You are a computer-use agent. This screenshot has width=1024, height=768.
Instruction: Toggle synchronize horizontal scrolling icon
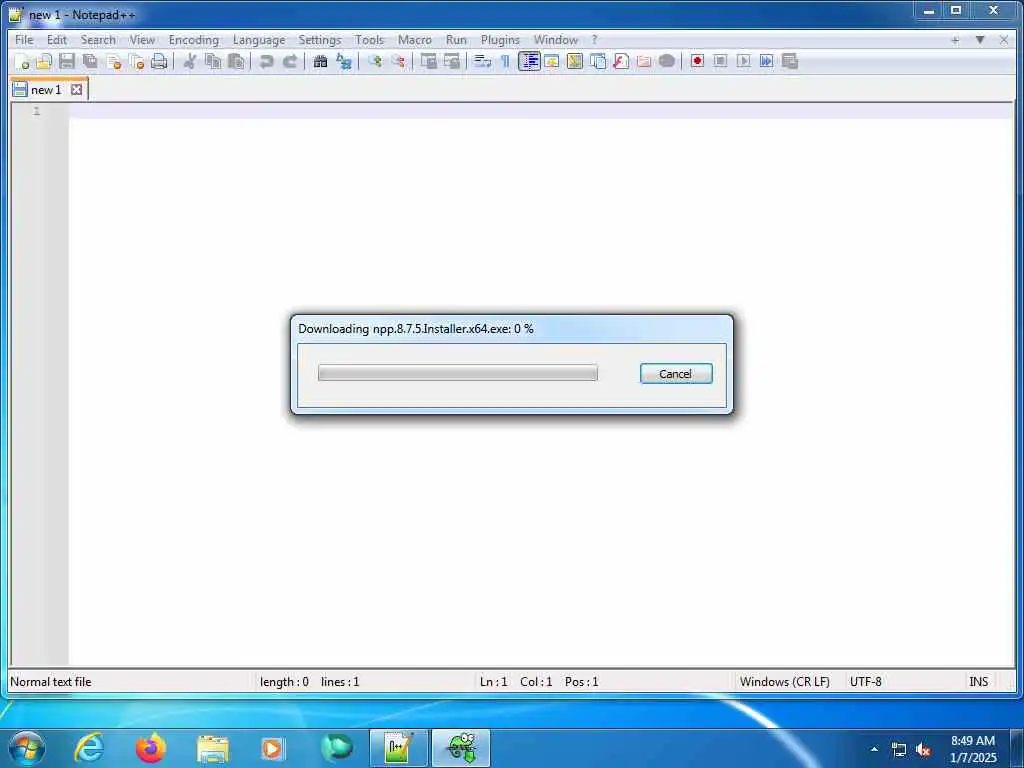click(451, 61)
